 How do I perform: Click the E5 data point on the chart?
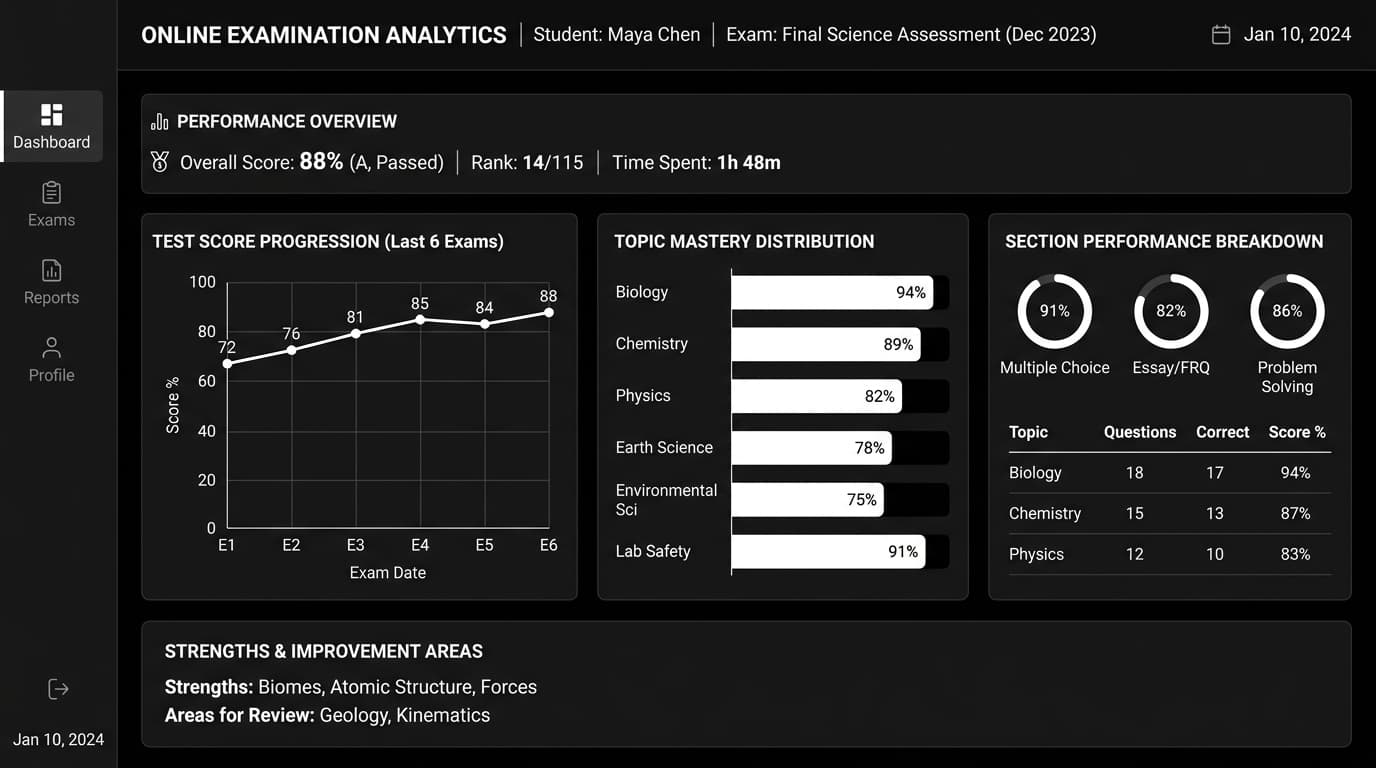point(484,324)
